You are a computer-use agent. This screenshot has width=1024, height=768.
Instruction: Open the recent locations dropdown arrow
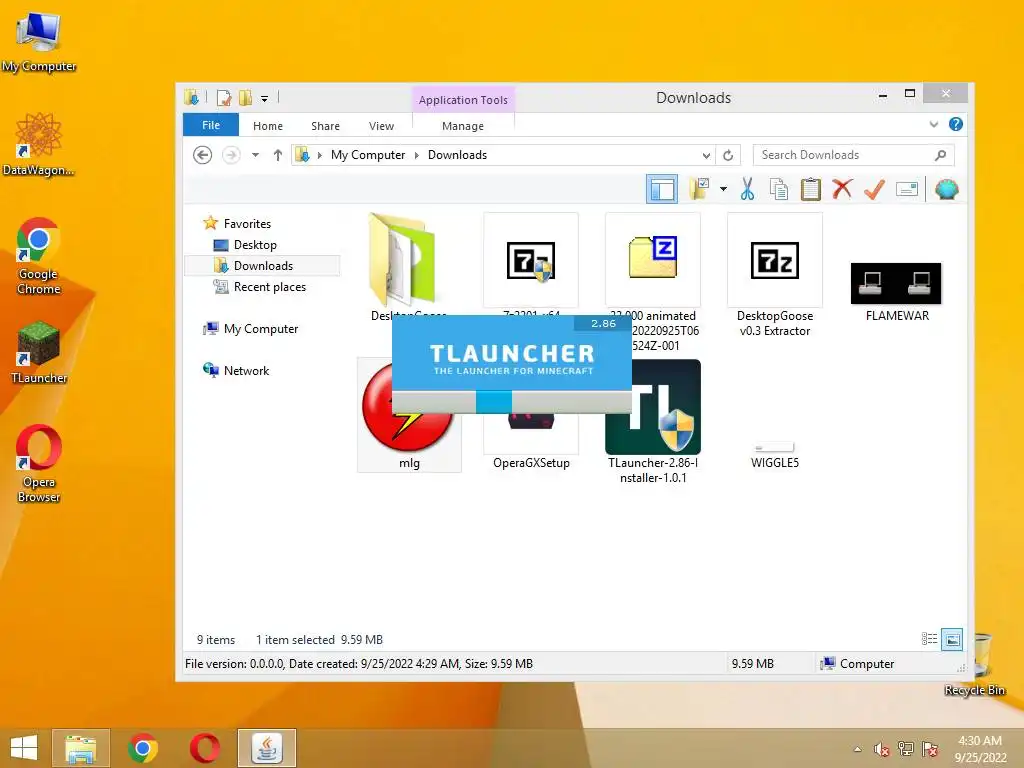coord(255,155)
